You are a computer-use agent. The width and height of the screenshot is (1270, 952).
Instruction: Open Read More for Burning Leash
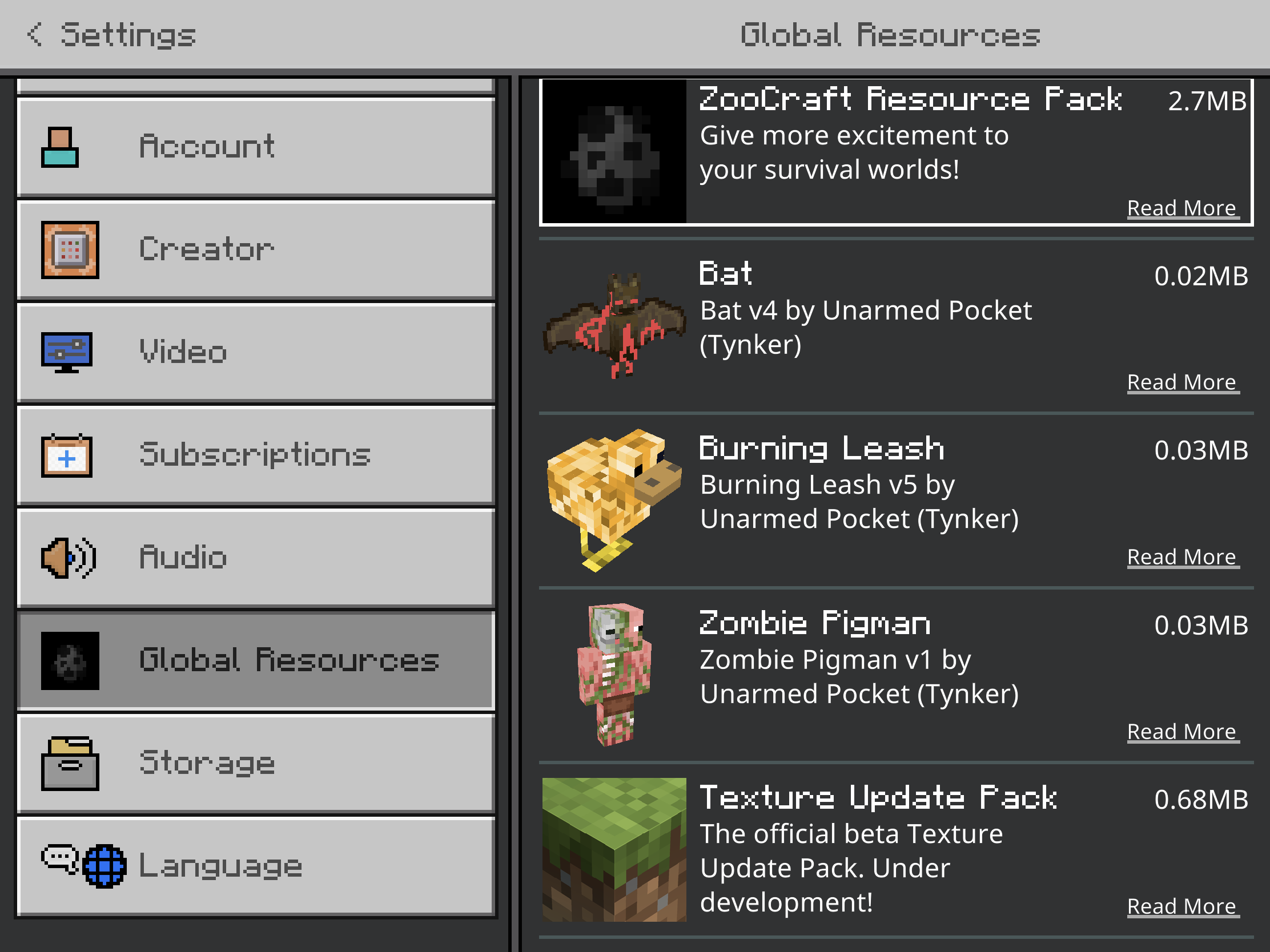[1183, 557]
